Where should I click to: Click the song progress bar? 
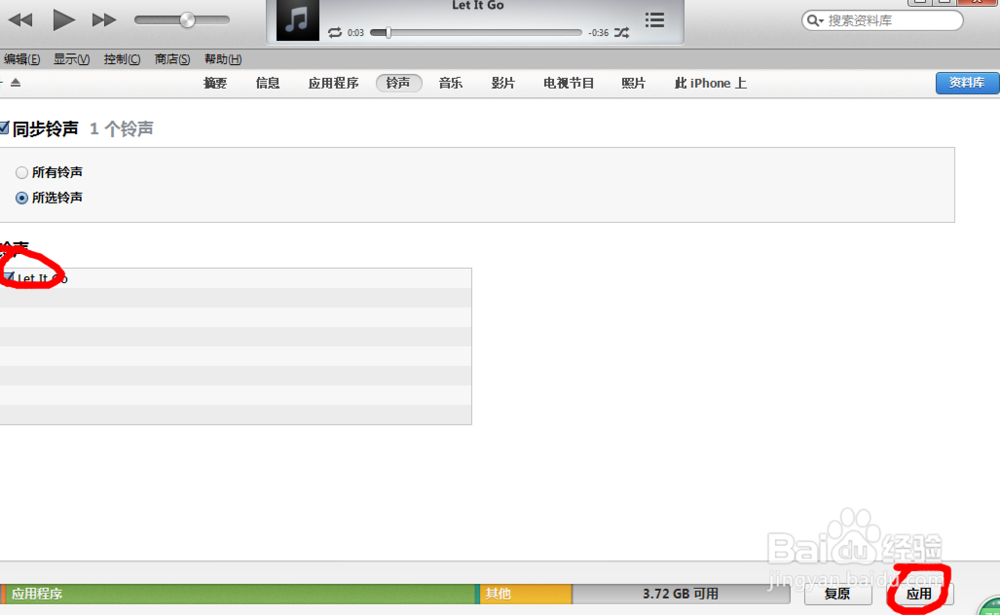(x=476, y=33)
